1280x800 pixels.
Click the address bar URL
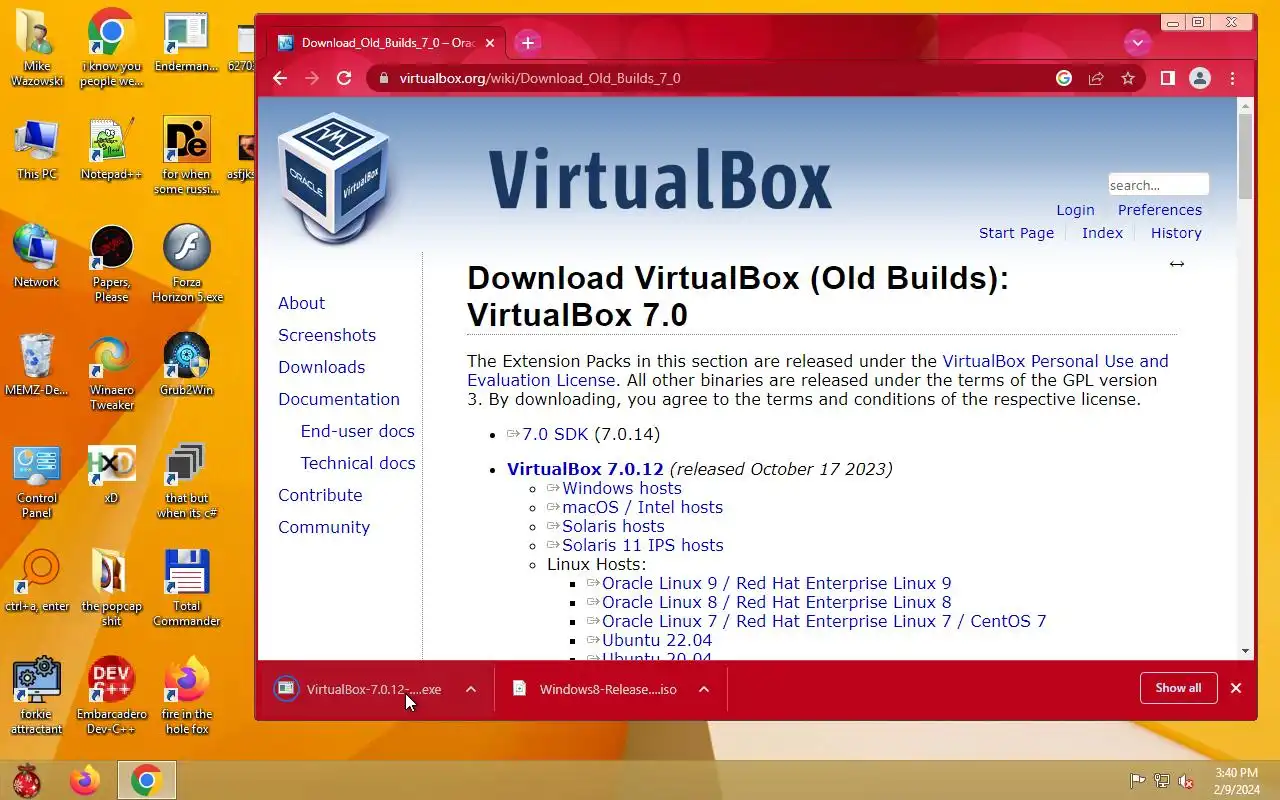540,78
